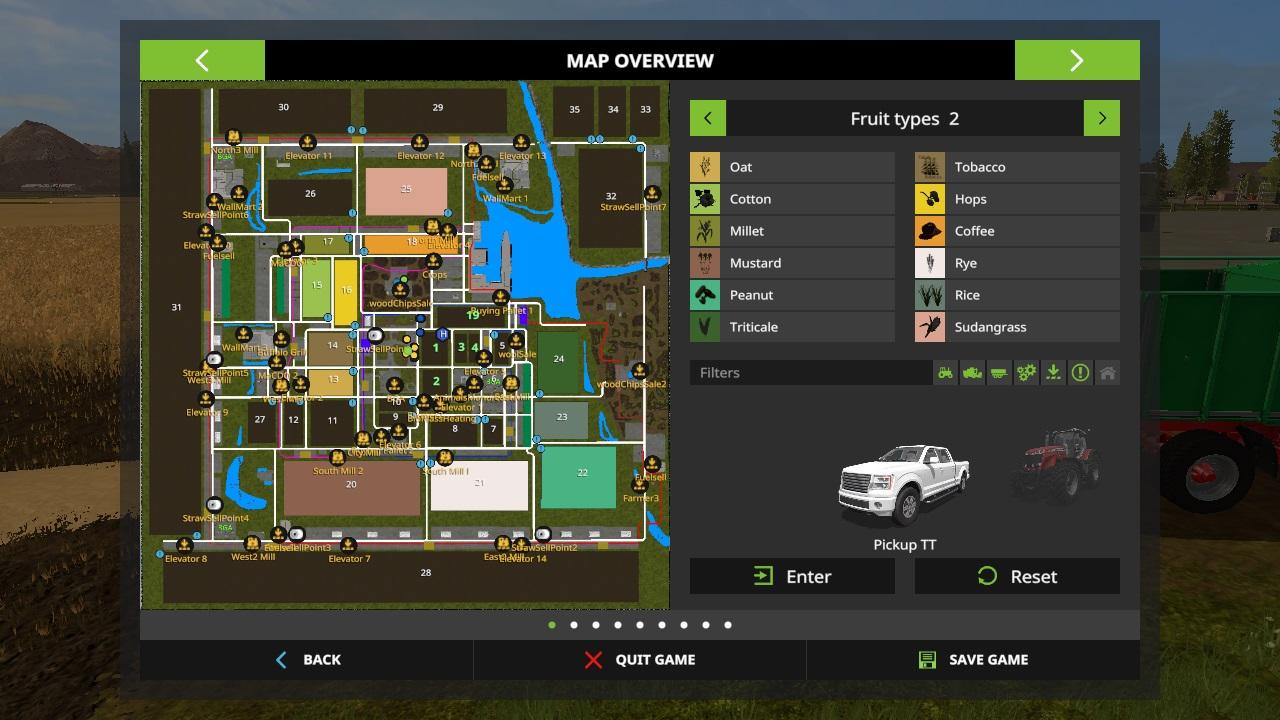
Task: Select the Pickup TT vehicle image
Action: tap(903, 485)
